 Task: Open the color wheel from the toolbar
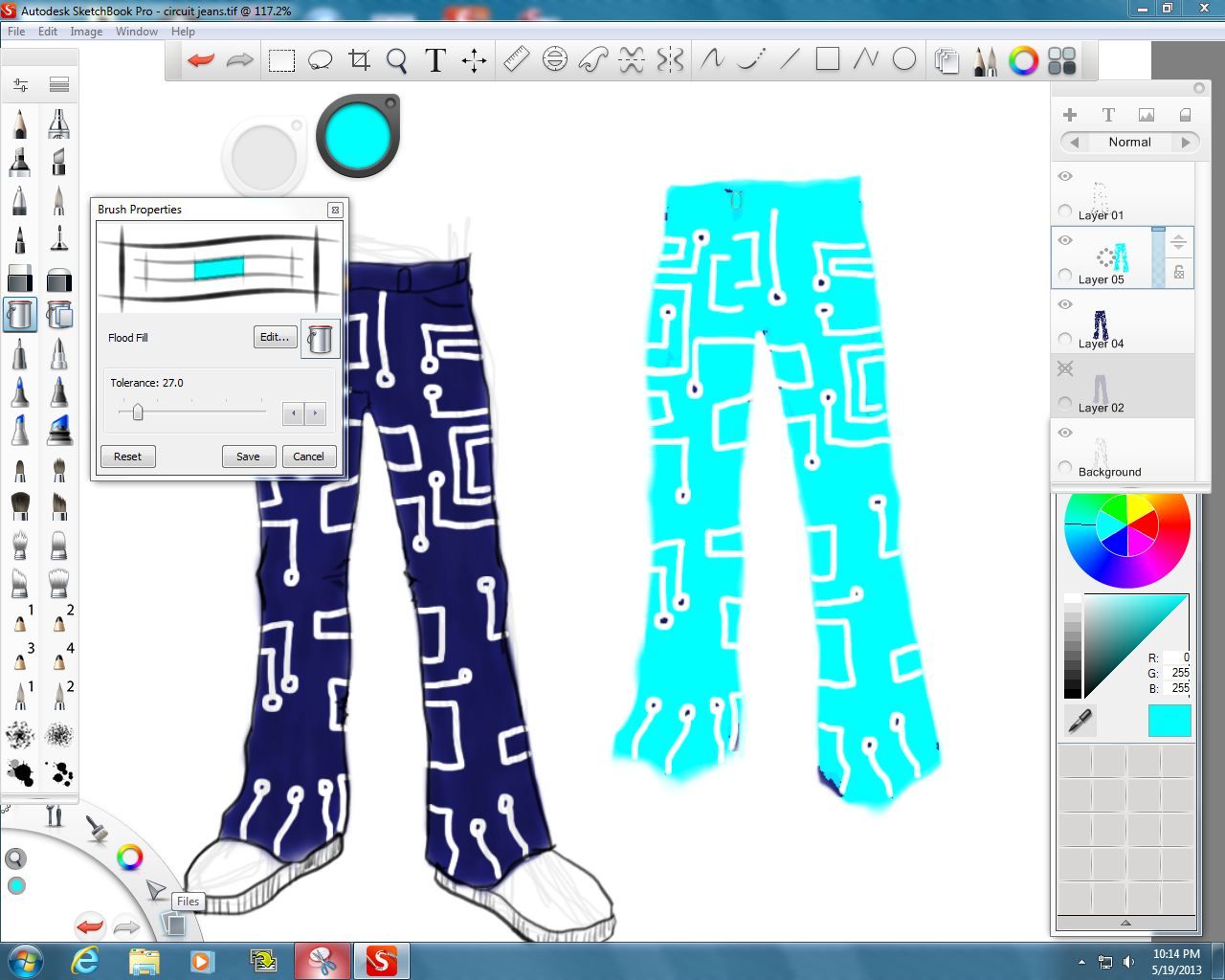coord(1024,60)
